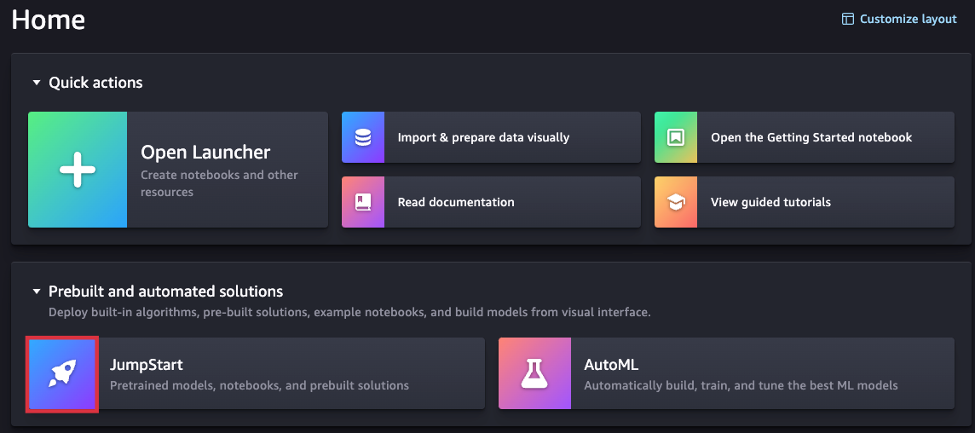The width and height of the screenshot is (977, 433).
Task: Click 'Pretrained models, notebooks, and prebuilt solutions' text
Action: point(259,386)
